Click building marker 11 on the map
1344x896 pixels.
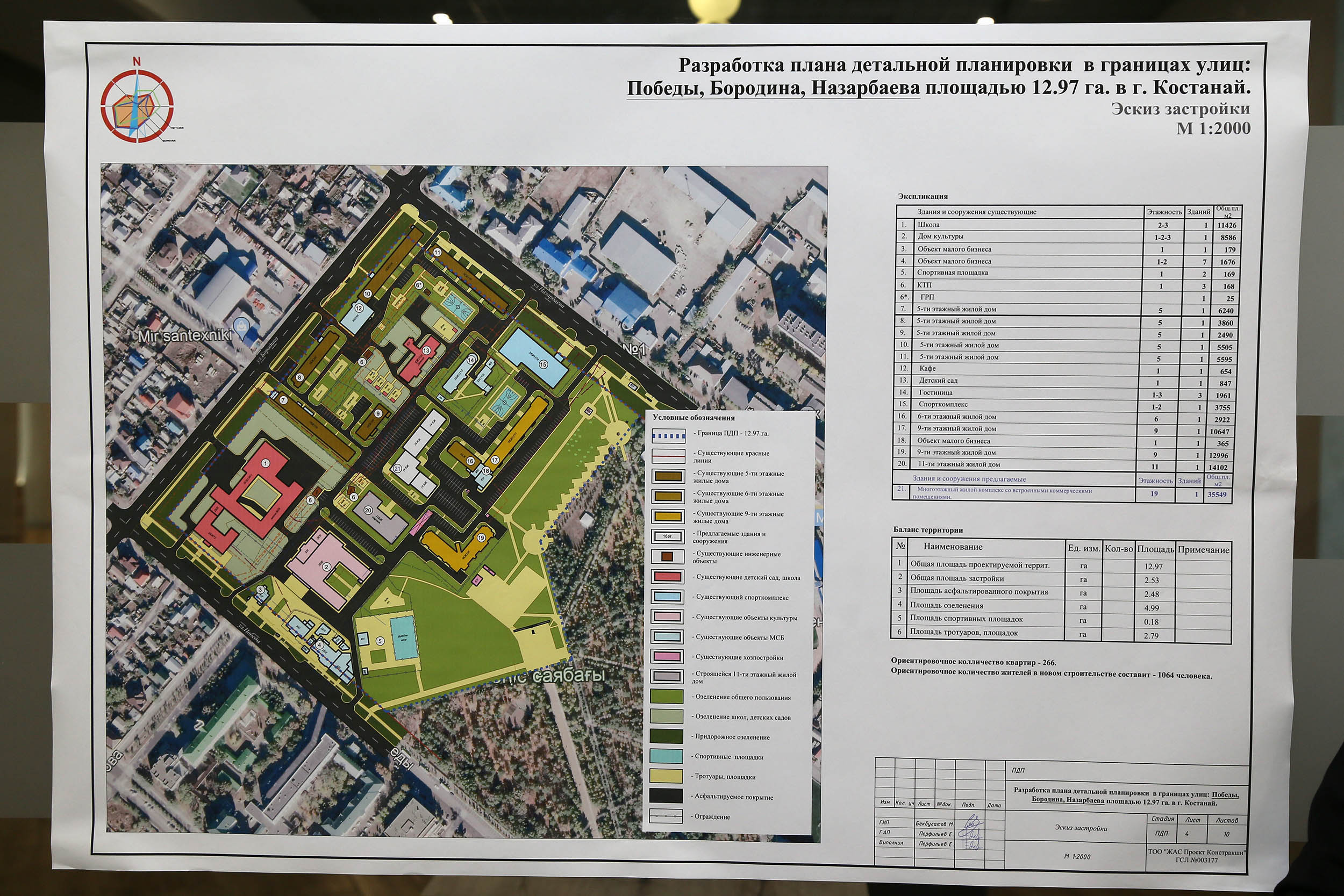437,252
